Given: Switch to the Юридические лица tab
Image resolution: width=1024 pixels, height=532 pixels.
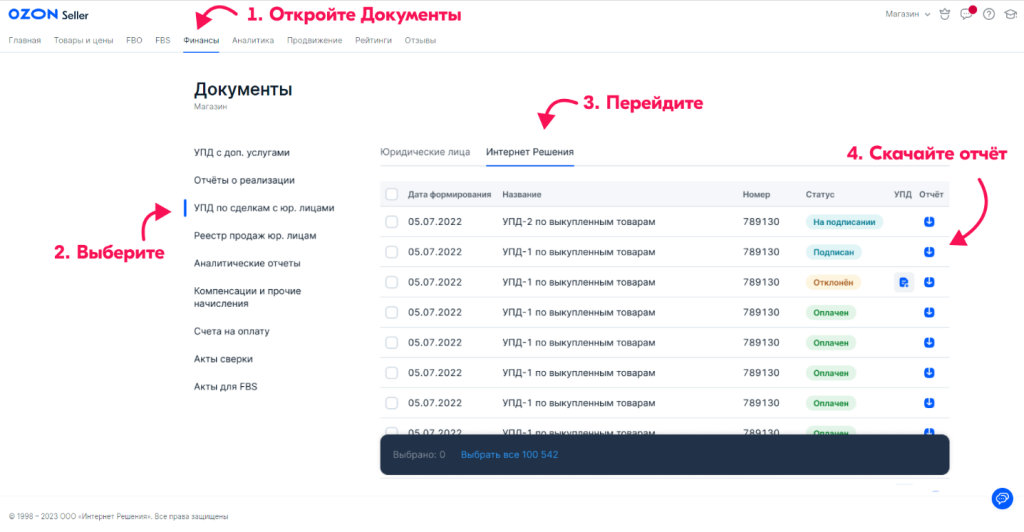Looking at the screenshot, I should click(x=425, y=153).
